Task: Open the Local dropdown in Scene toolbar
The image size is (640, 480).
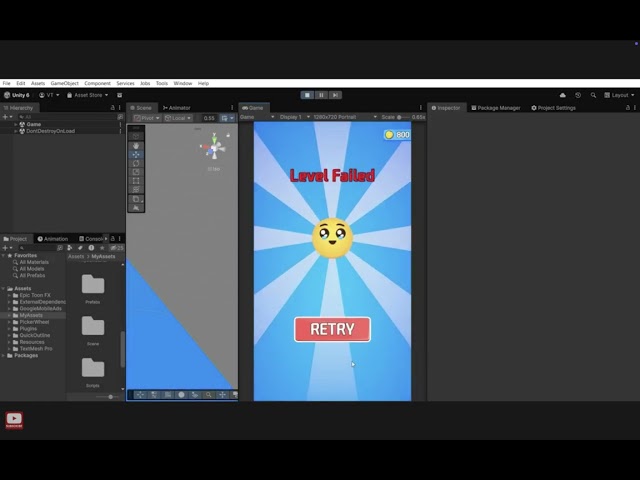Action: [178, 118]
